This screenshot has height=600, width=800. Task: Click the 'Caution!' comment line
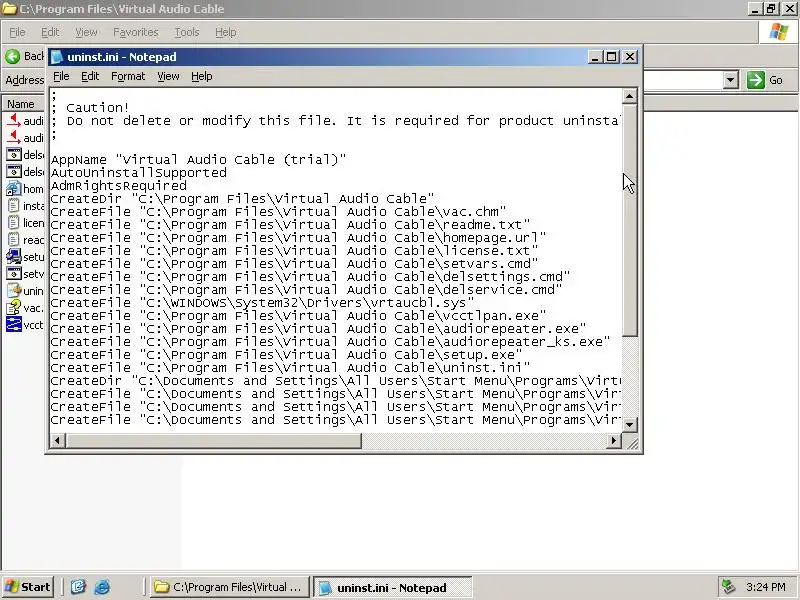click(90, 108)
